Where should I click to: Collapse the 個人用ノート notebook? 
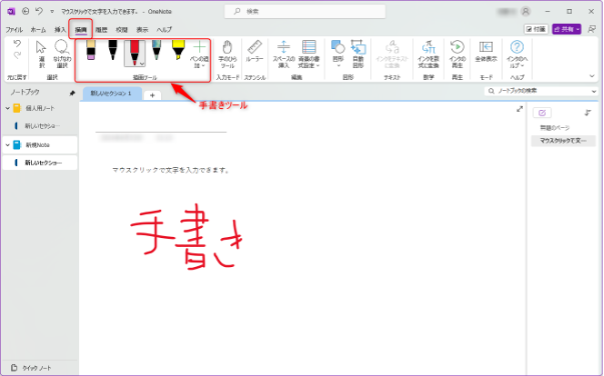(7, 109)
